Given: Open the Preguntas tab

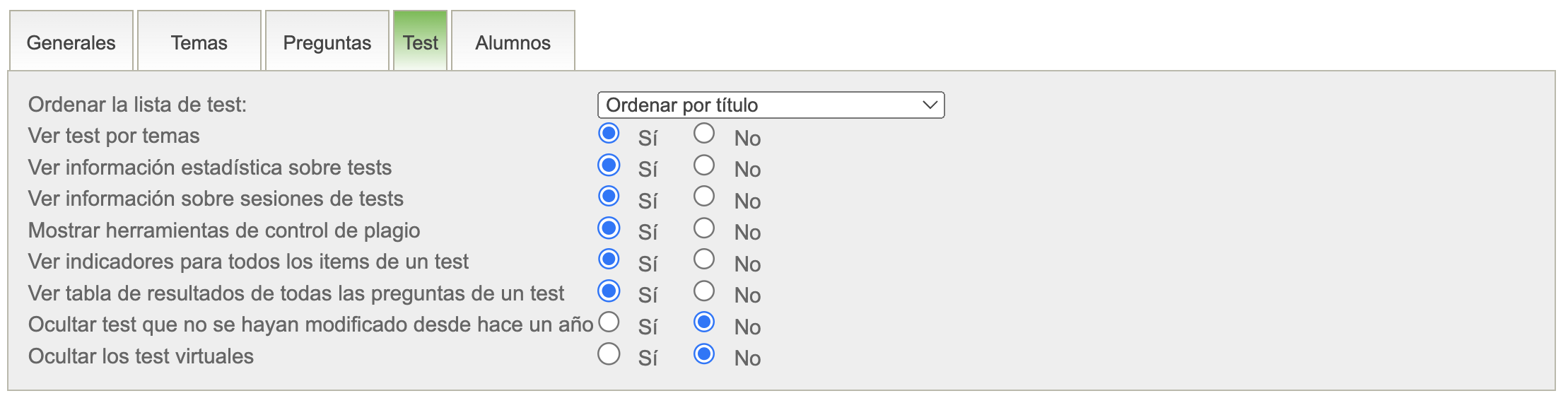Looking at the screenshot, I should point(327,42).
